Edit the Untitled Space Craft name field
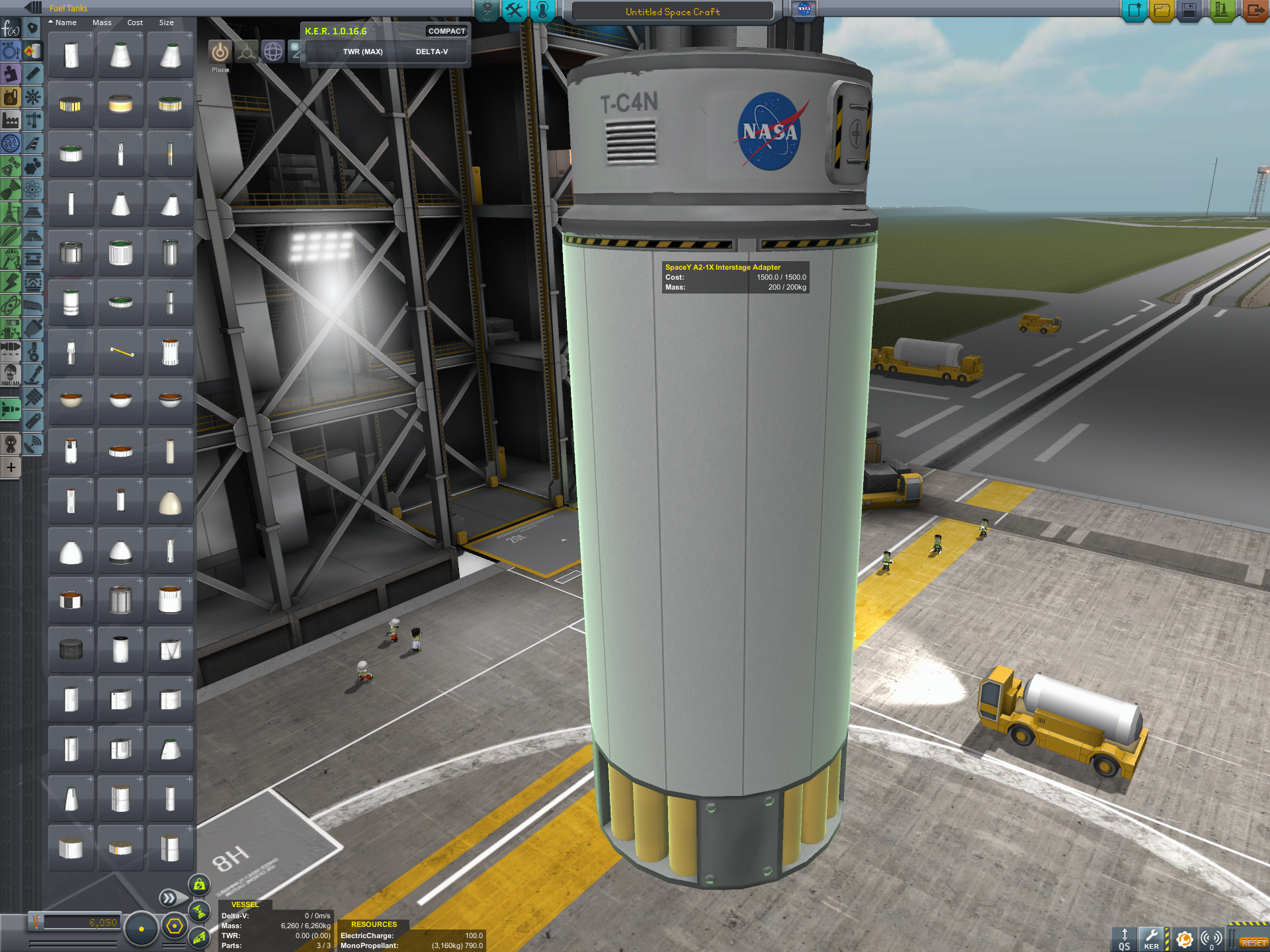 [x=673, y=12]
